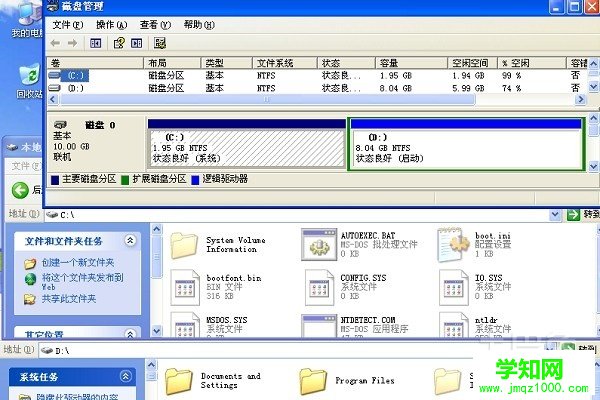Sort volumes by the Volume column header
This screenshot has height=400, width=600.
(95, 63)
